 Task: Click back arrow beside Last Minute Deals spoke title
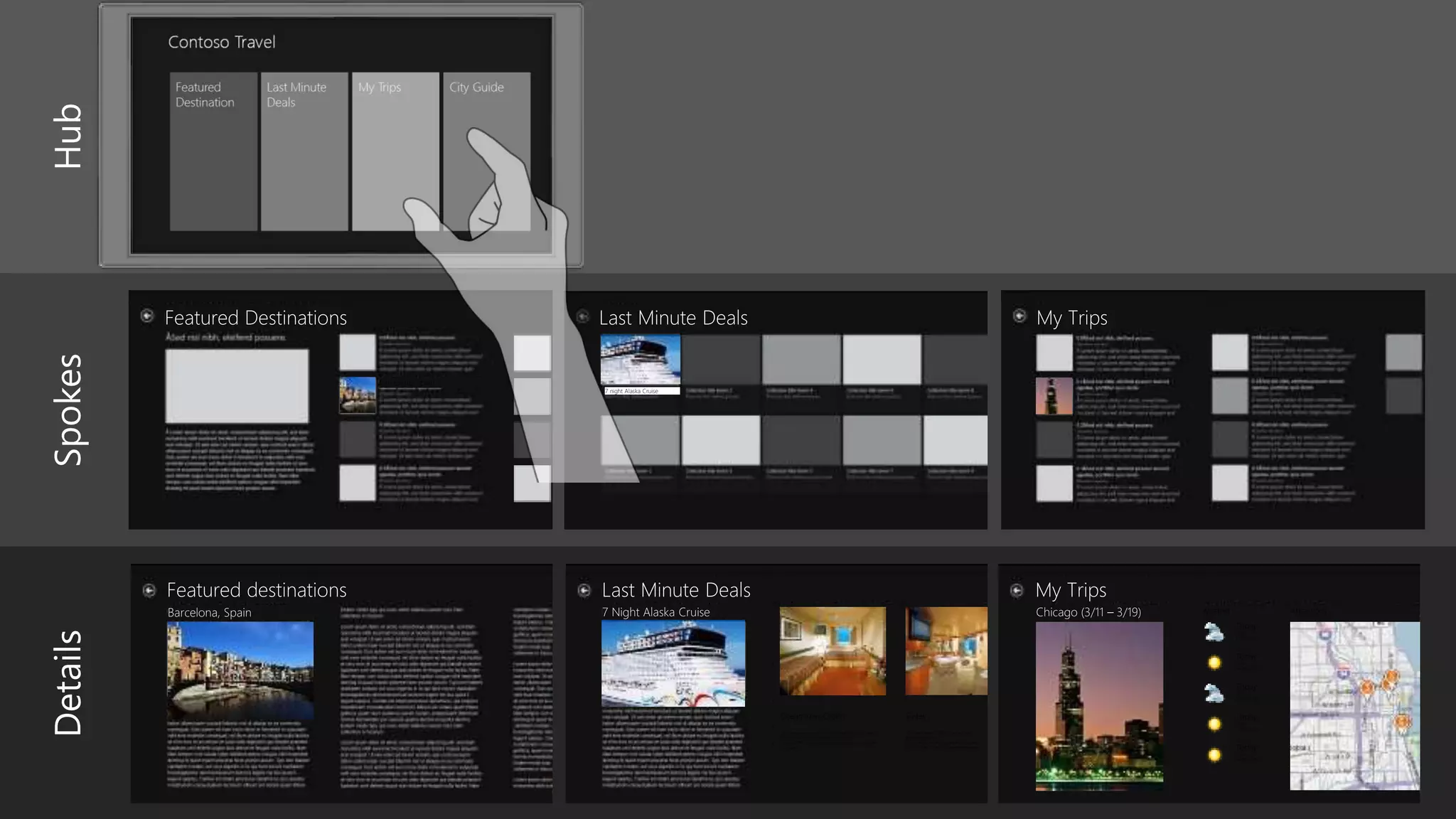point(582,316)
